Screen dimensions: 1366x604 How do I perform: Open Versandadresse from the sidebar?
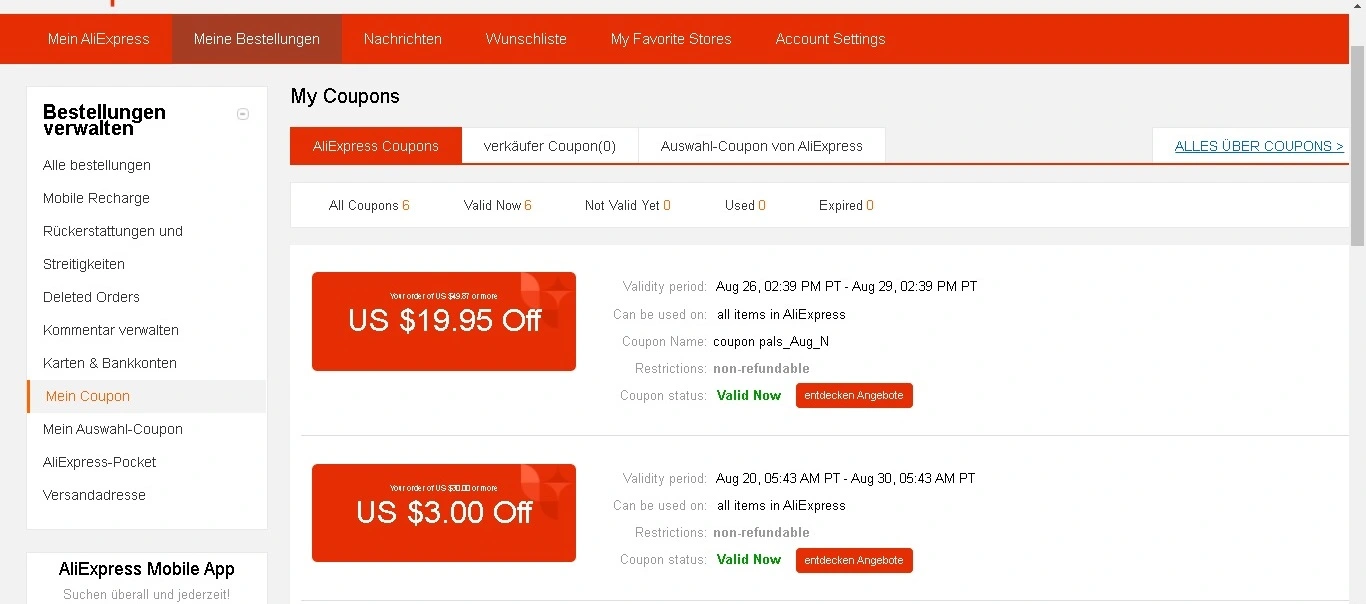(x=94, y=495)
